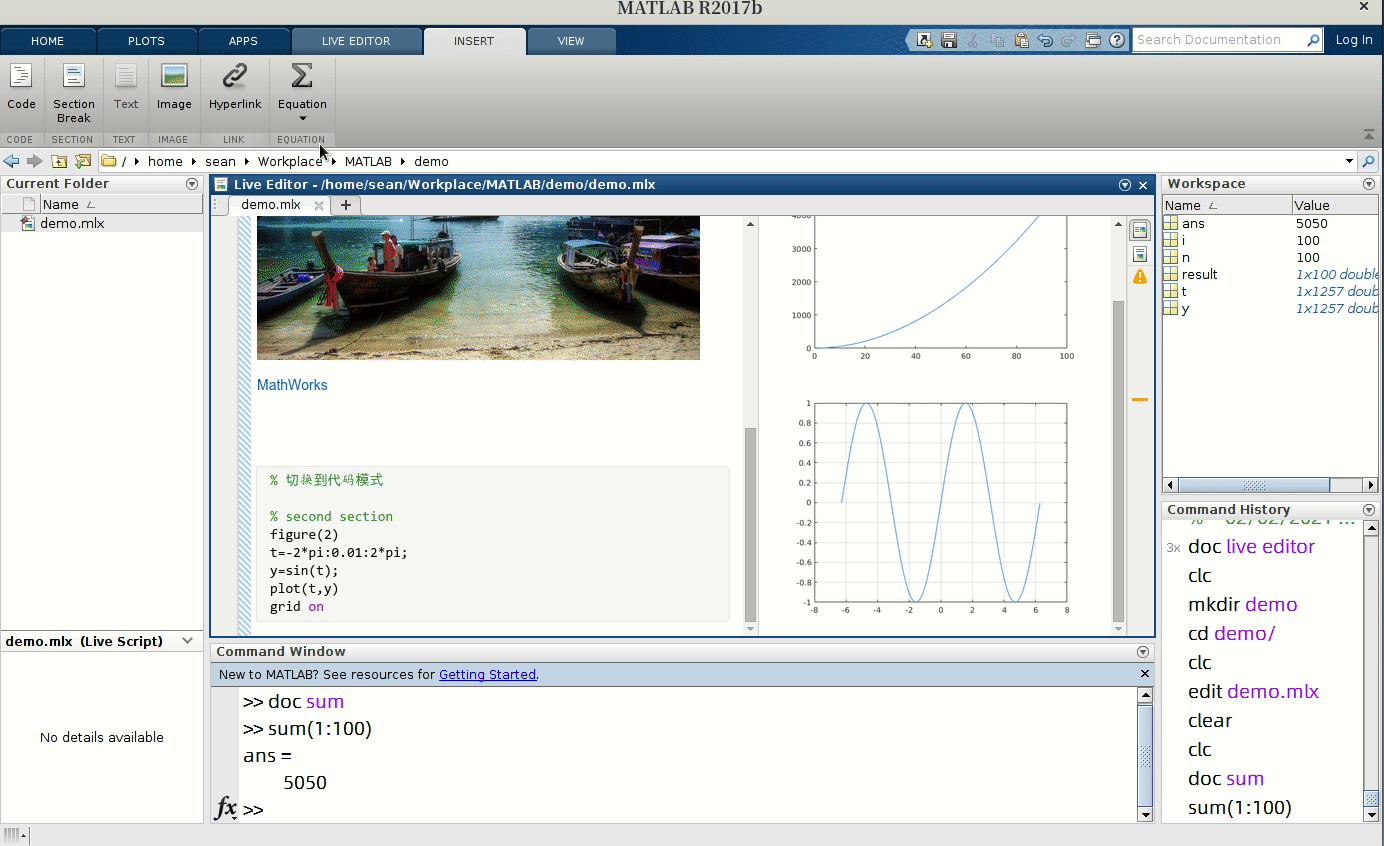This screenshot has height=846, width=1384.
Task: Click the orange warning triangle icon
Action: (1140, 277)
